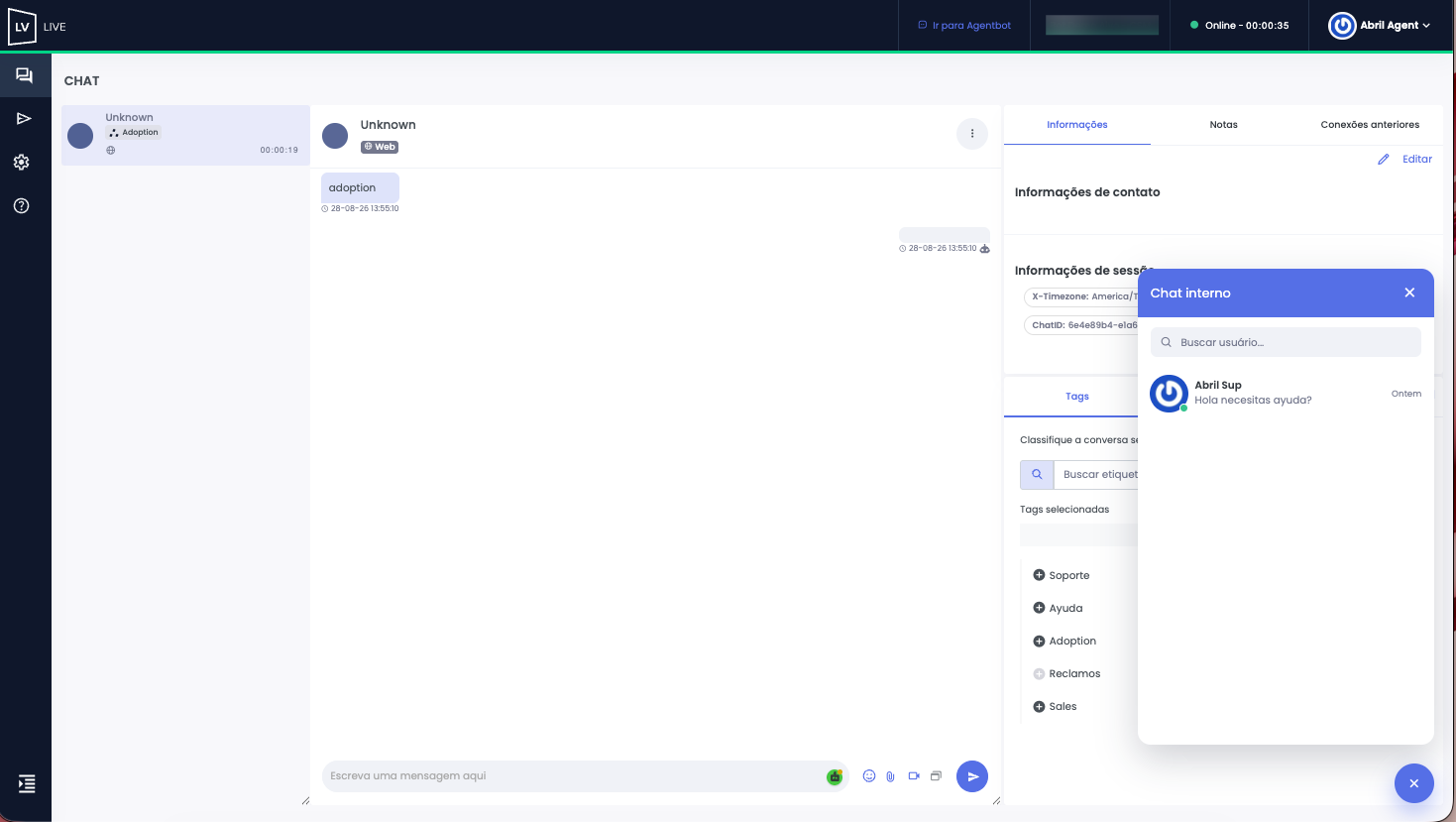This screenshot has height=822, width=1456.
Task: Click the Web channel badge
Action: pyautogui.click(x=380, y=147)
